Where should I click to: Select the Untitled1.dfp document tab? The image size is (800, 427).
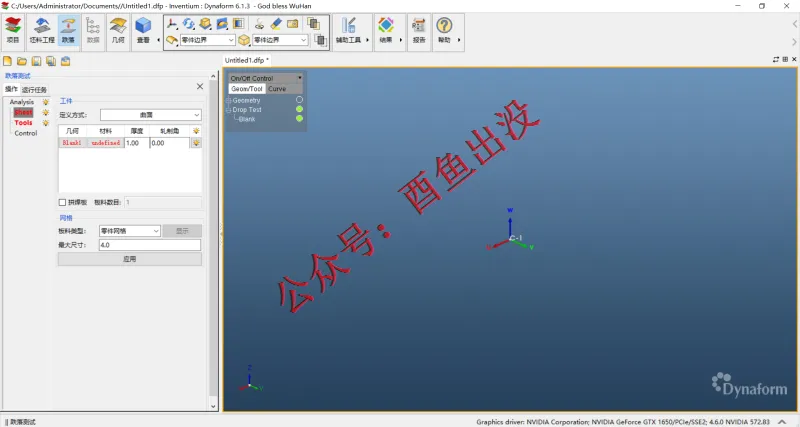pyautogui.click(x=247, y=60)
